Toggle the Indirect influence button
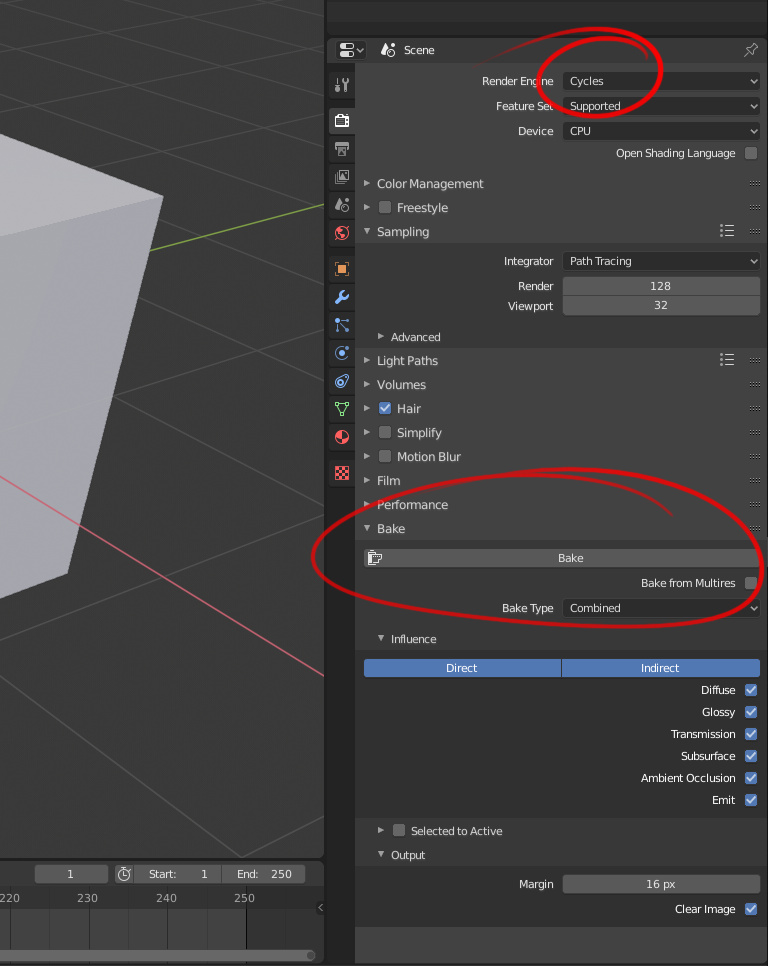This screenshot has width=768, height=966. coord(660,668)
